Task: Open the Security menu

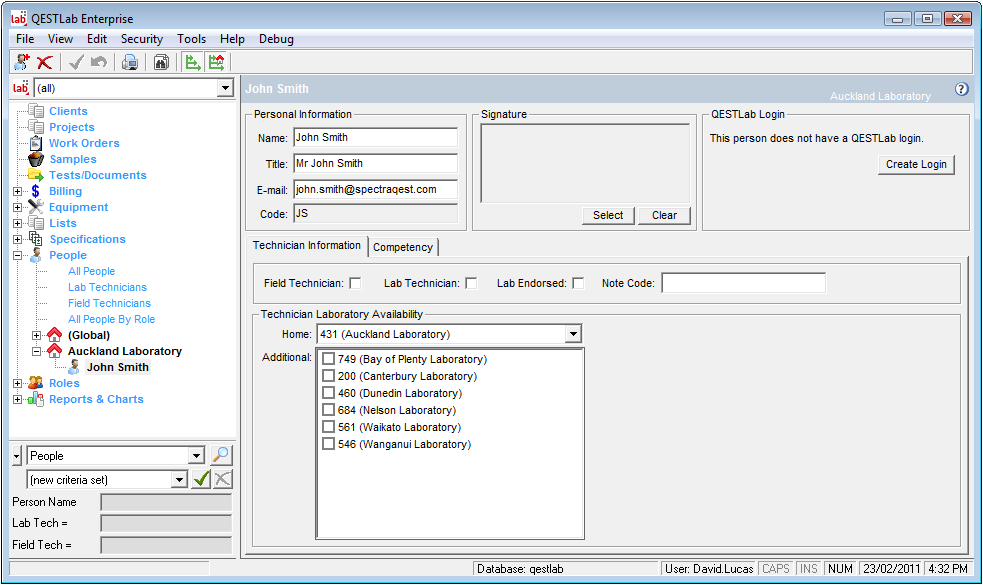Action: (141, 39)
